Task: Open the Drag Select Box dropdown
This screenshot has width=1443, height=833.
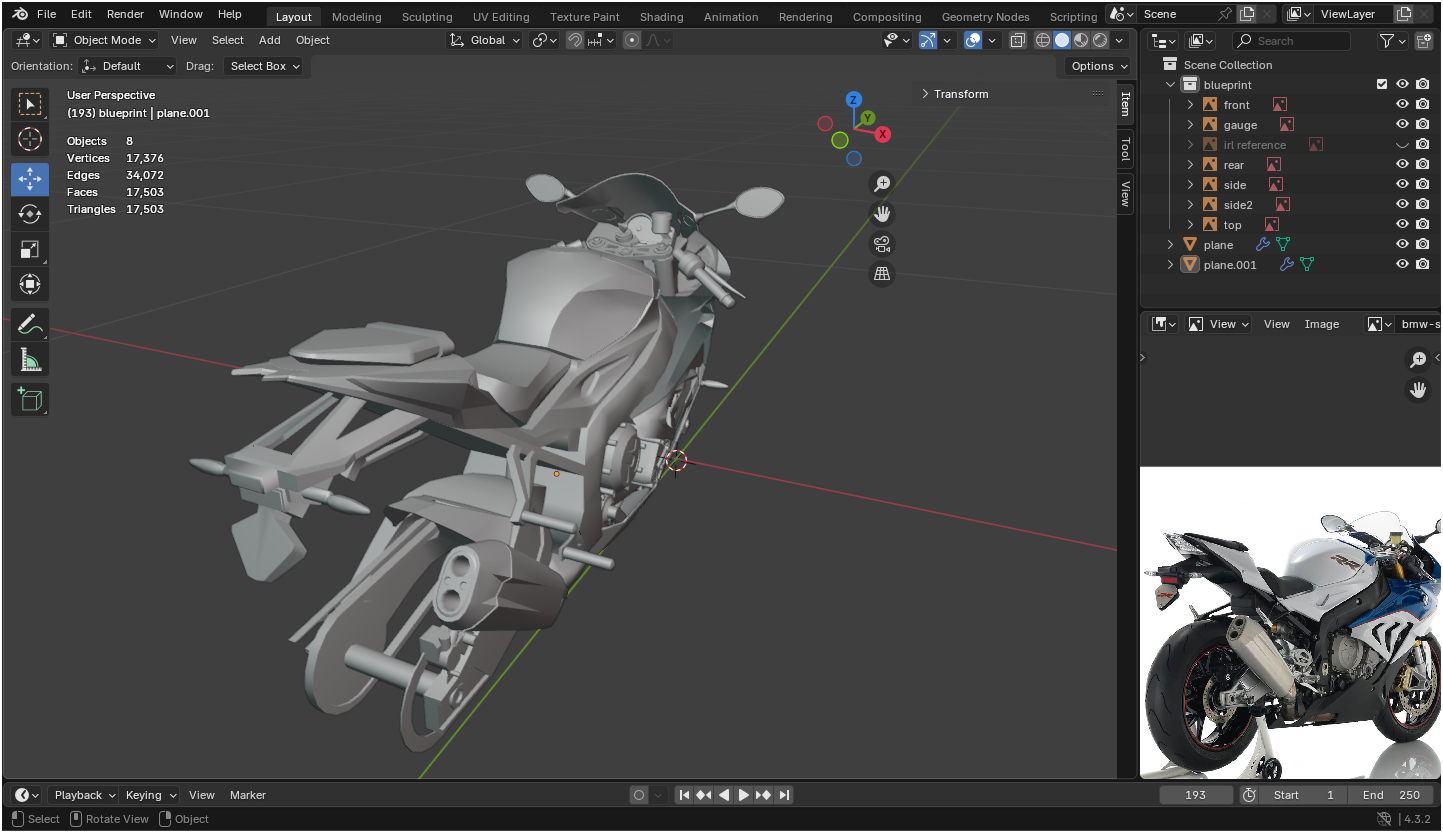Action: 264,66
